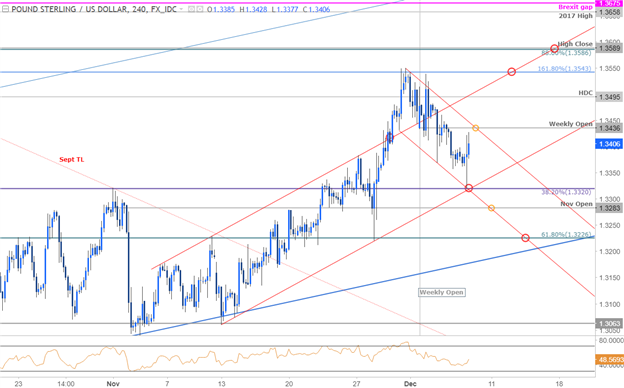This screenshot has width=624, height=388.
Task: Click the HDC level label
Action: (x=585, y=93)
